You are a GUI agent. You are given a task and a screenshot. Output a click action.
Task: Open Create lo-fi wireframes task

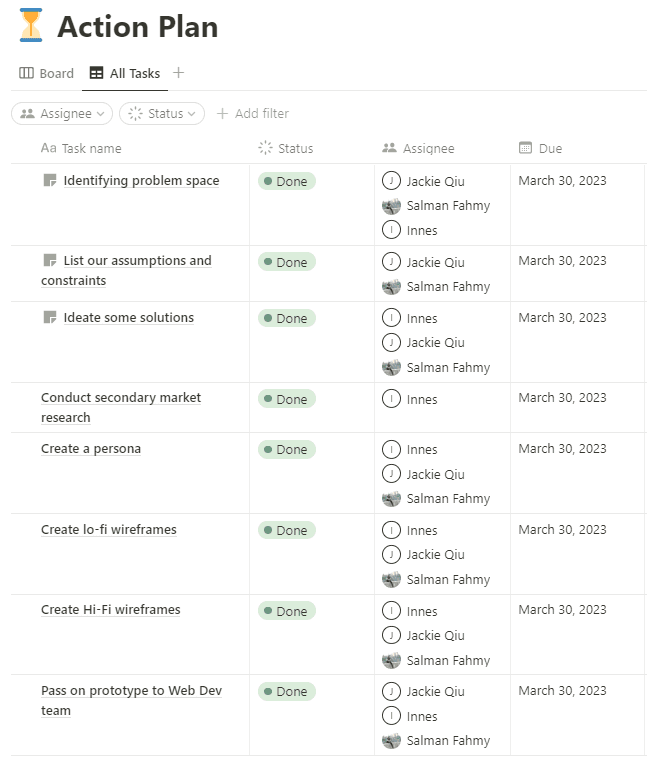[x=109, y=529]
